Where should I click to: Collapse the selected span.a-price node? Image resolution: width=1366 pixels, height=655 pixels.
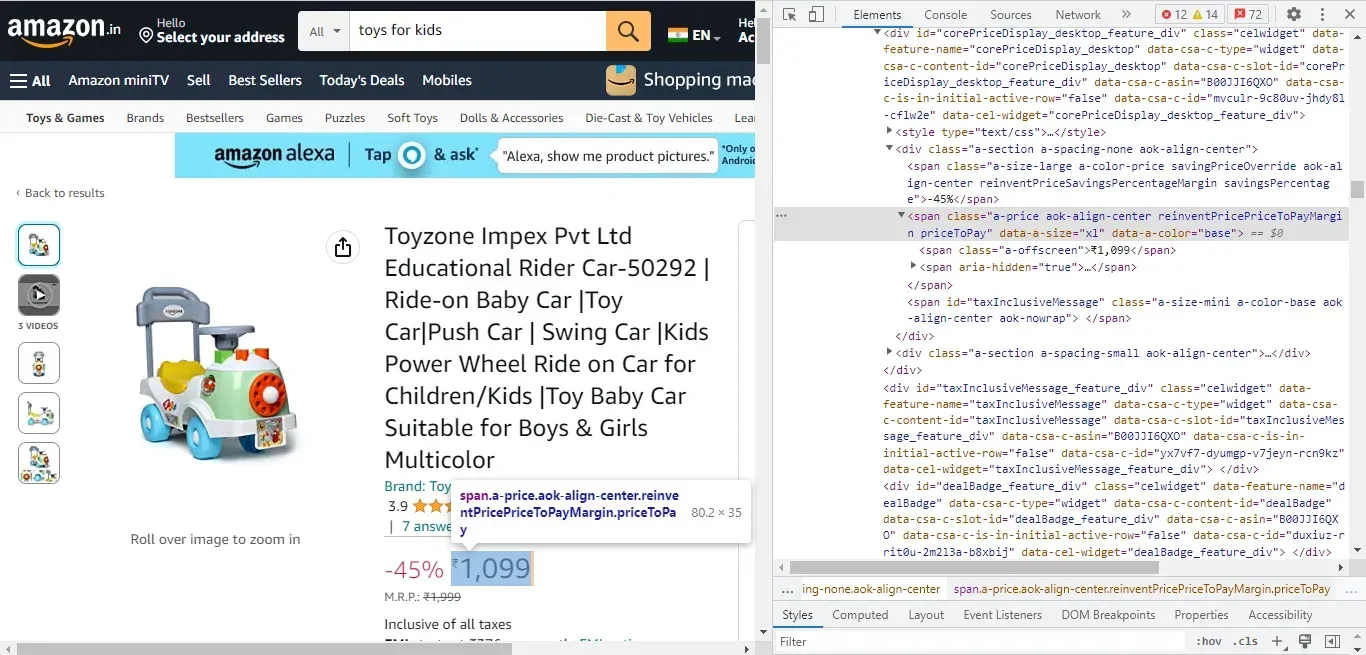[901, 216]
